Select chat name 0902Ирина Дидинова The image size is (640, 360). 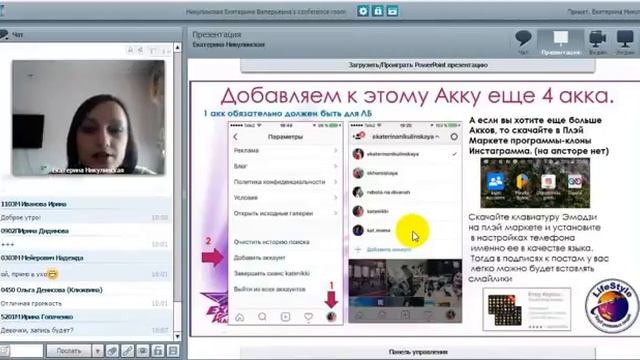click(x=35, y=231)
